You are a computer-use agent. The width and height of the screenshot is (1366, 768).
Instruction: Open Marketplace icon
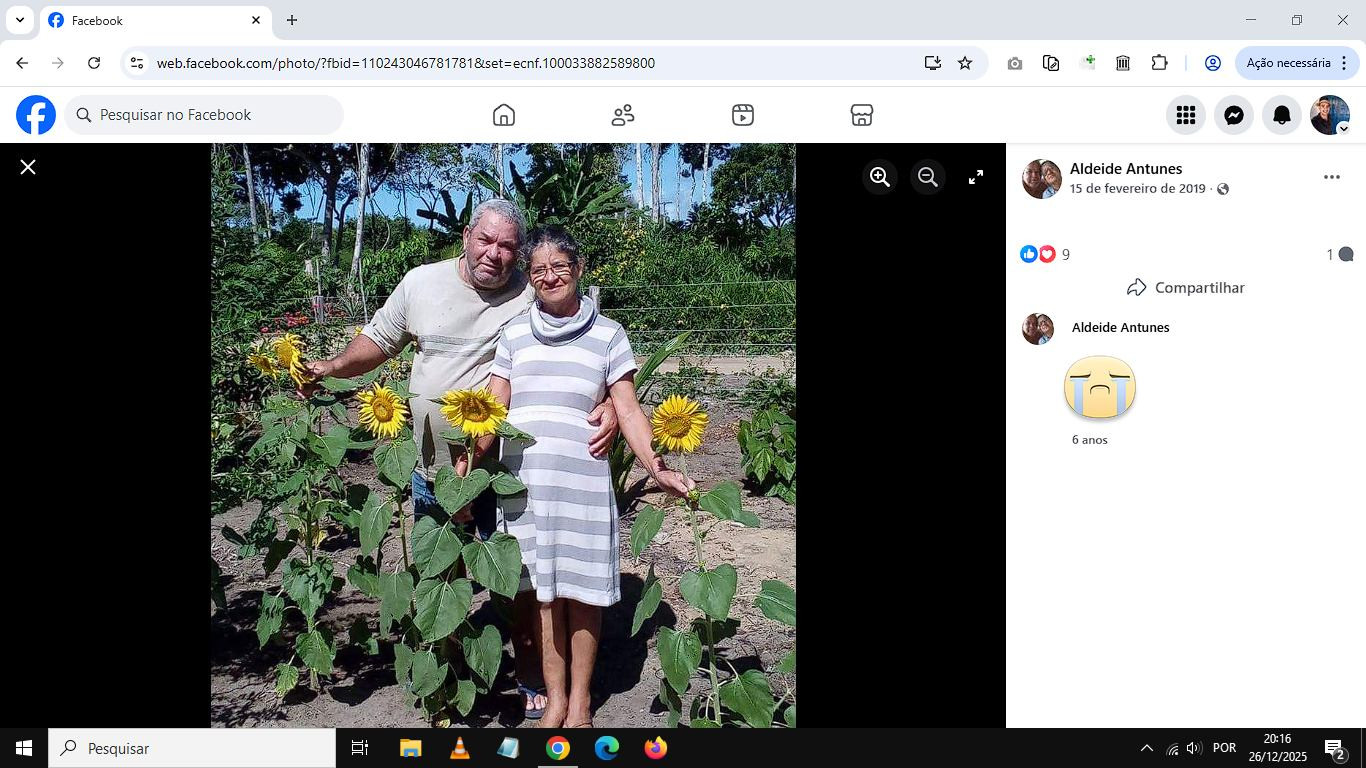862,115
